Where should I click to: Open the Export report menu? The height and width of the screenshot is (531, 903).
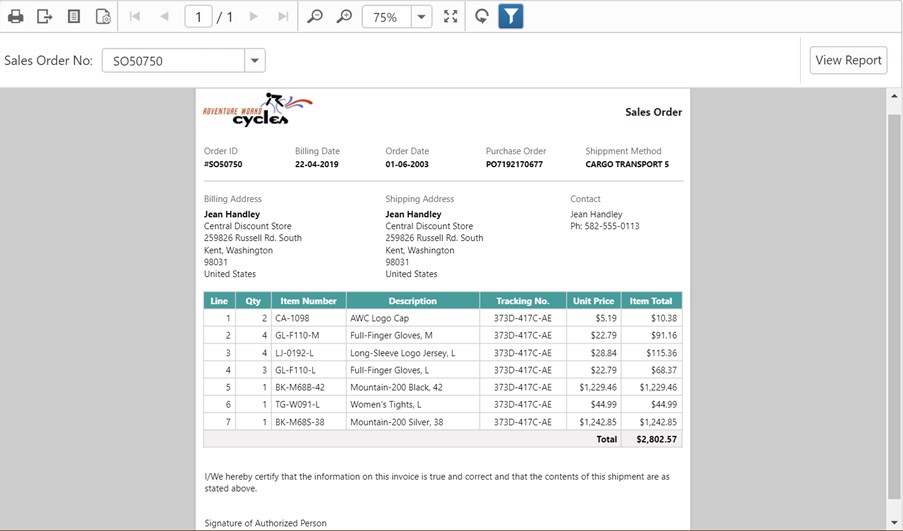(45, 17)
